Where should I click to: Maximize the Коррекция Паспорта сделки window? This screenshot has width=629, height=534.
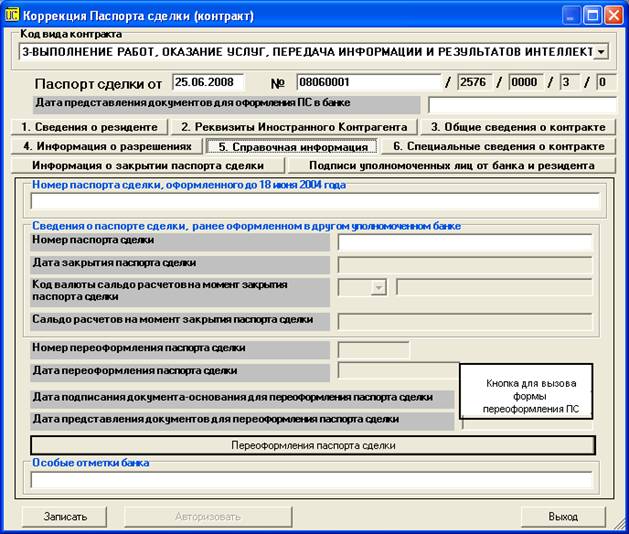coord(591,16)
